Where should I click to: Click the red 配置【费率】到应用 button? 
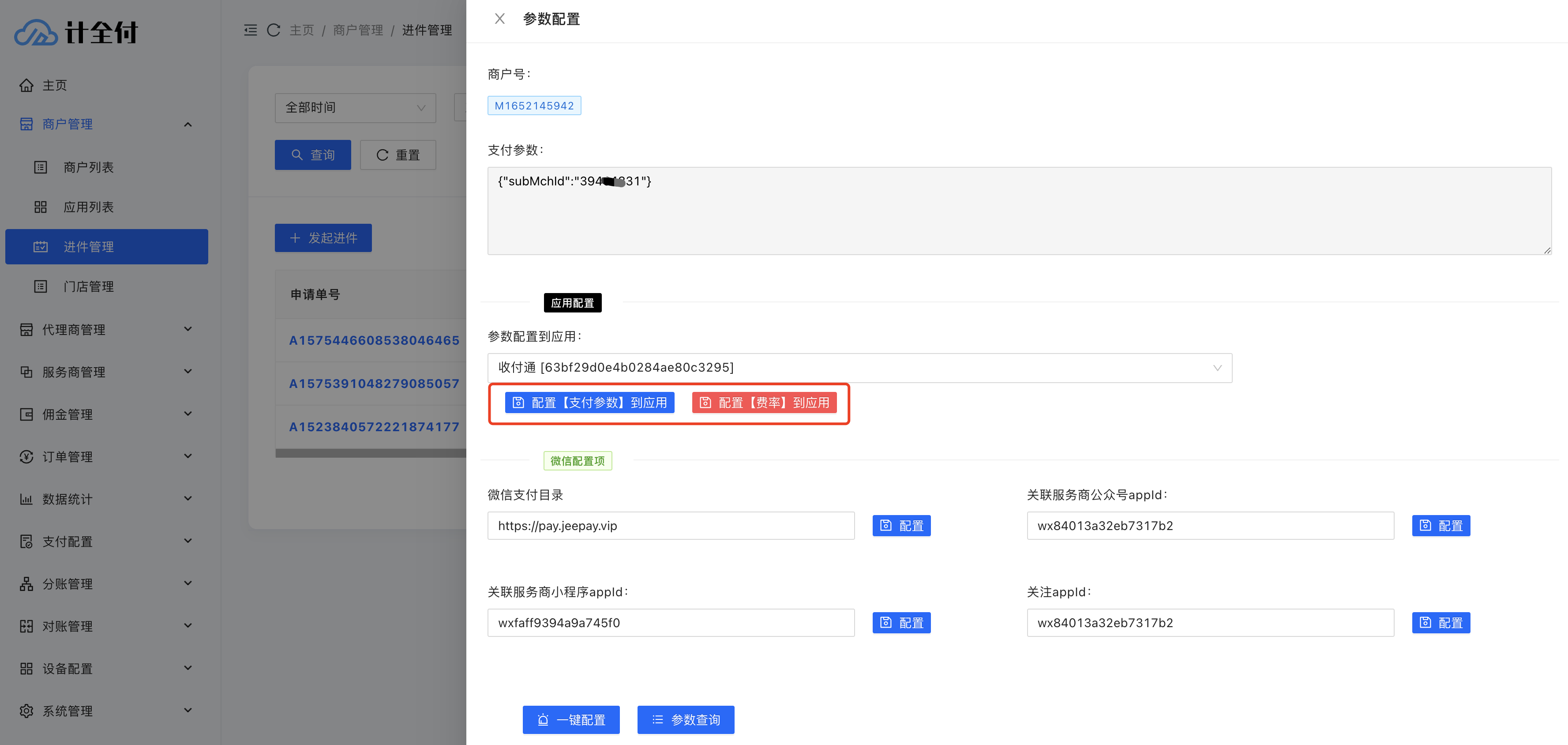point(764,403)
